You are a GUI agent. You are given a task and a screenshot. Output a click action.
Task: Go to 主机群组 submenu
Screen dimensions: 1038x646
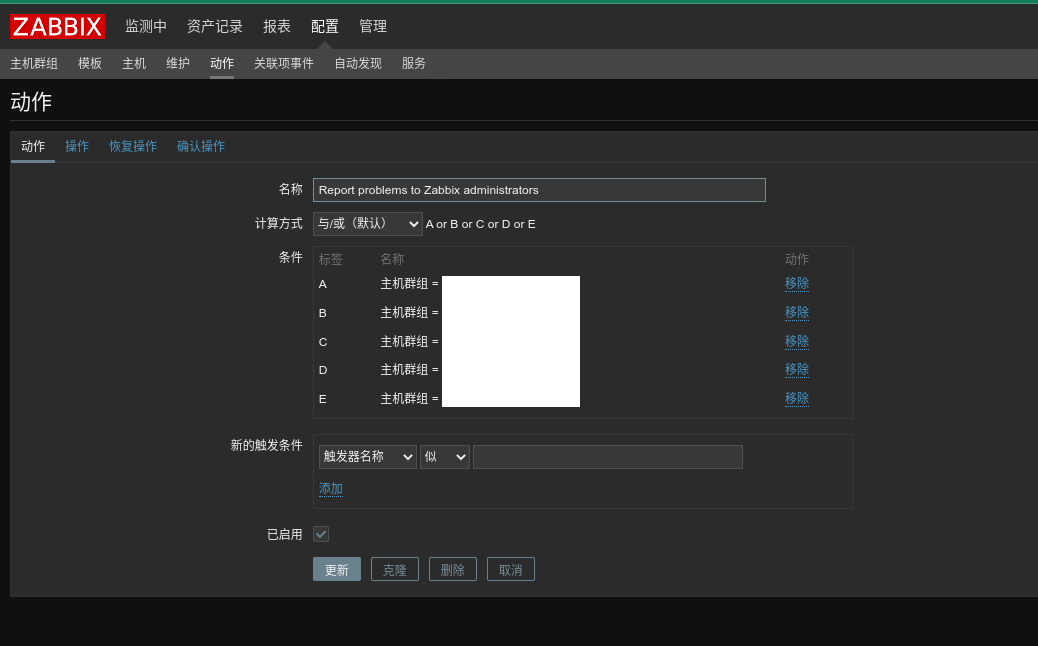coord(34,64)
